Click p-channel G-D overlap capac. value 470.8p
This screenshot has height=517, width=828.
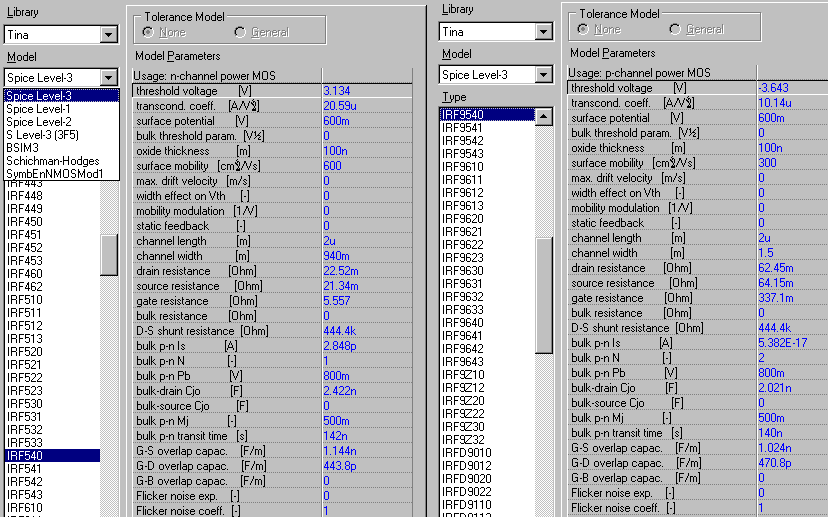pyautogui.click(x=775, y=463)
